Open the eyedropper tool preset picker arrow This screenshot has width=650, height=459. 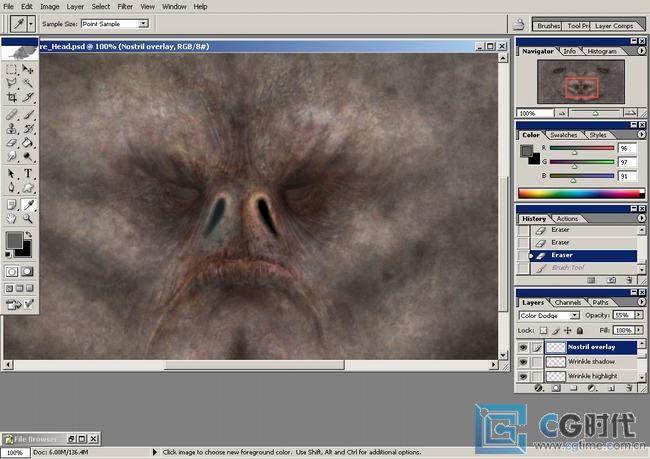(31, 24)
